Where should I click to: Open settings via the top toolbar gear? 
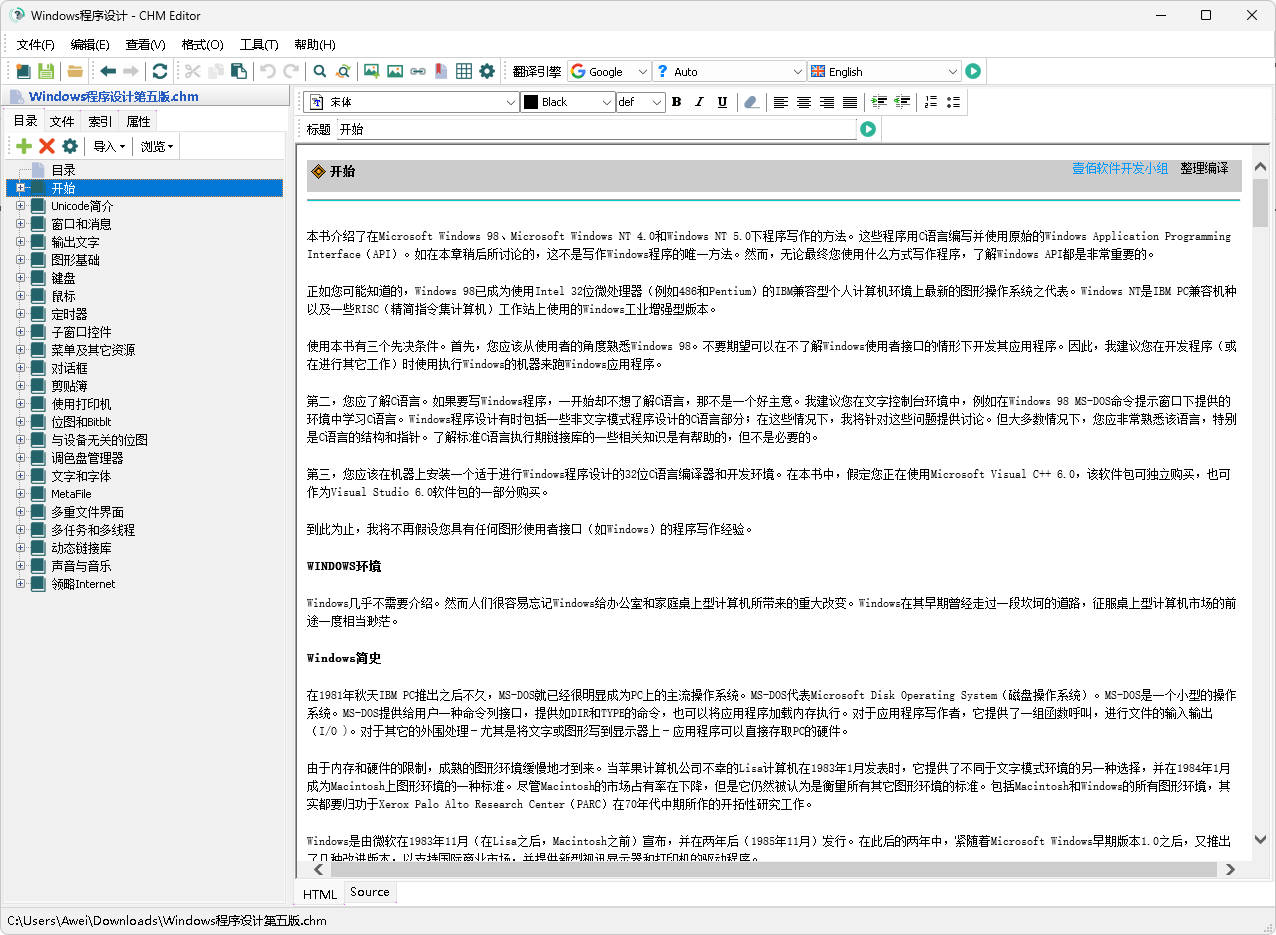pyautogui.click(x=487, y=71)
